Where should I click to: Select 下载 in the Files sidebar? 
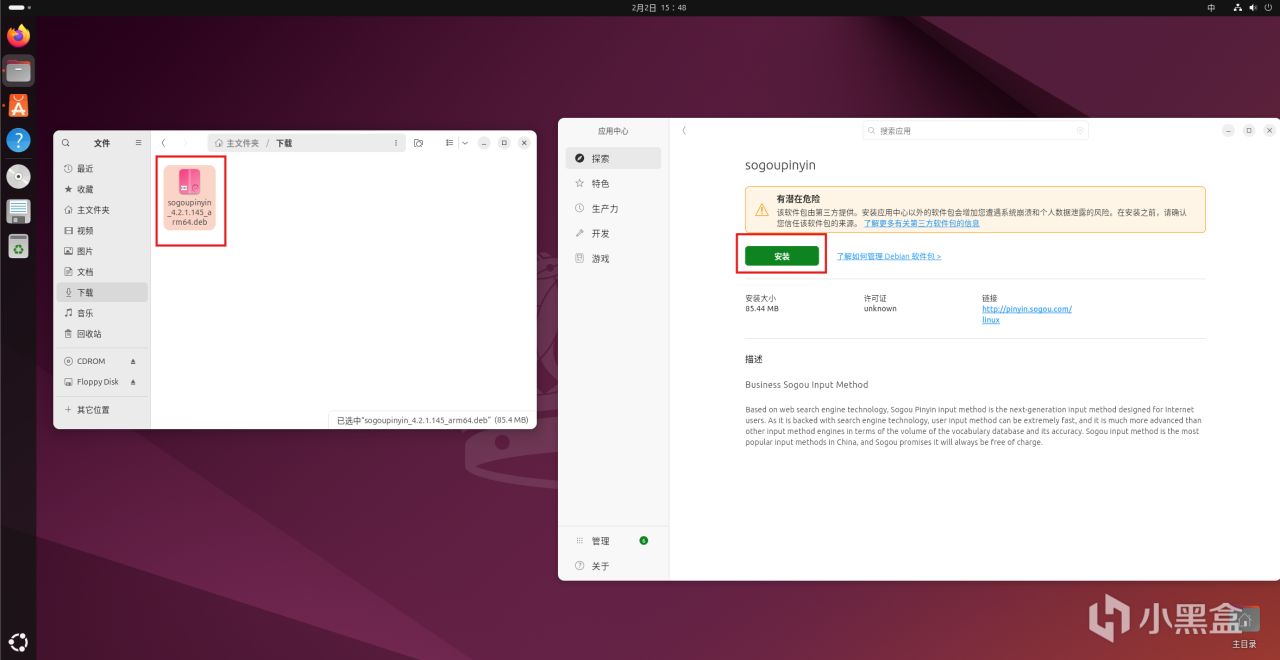(102, 292)
